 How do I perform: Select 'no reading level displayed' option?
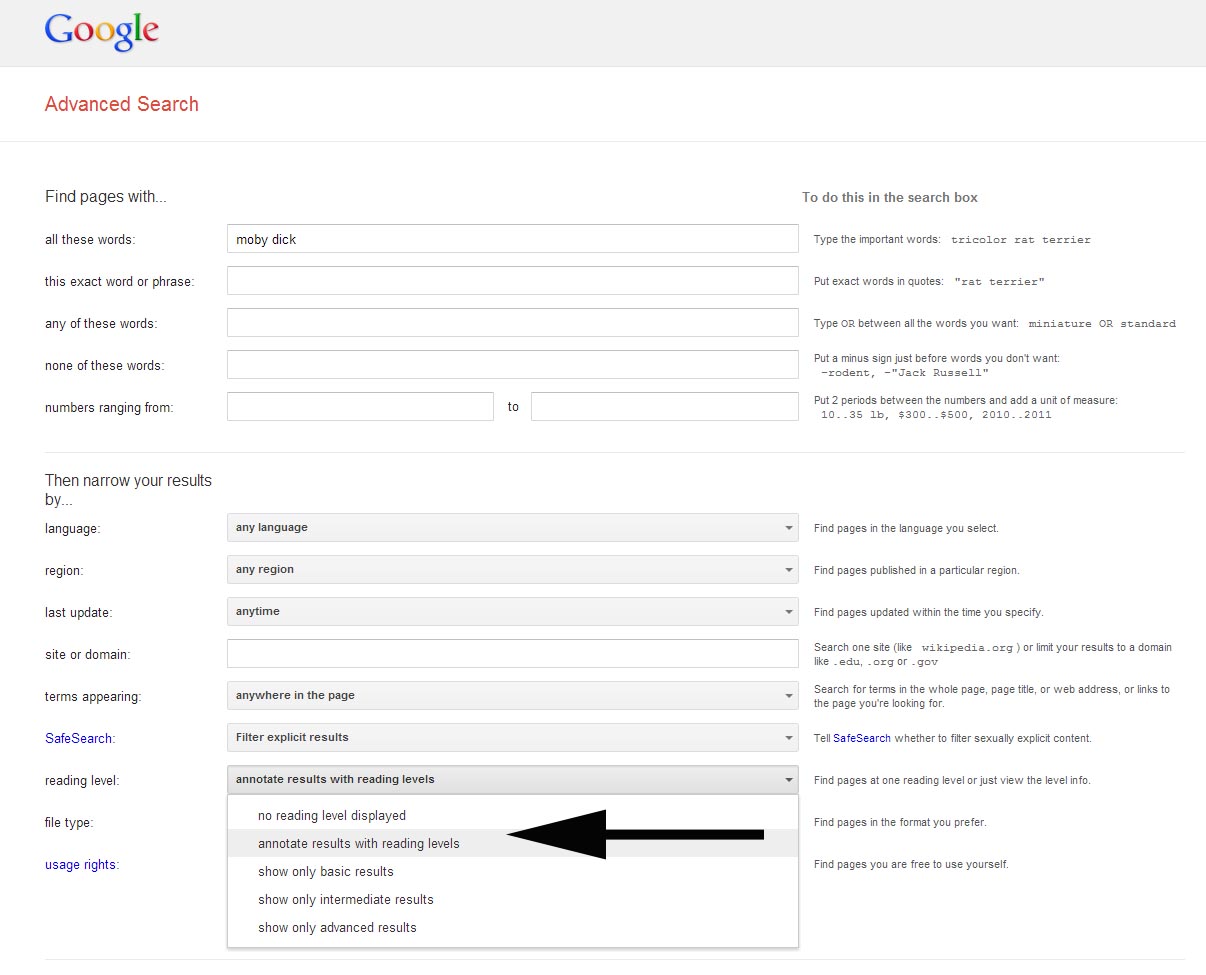[x=332, y=816]
